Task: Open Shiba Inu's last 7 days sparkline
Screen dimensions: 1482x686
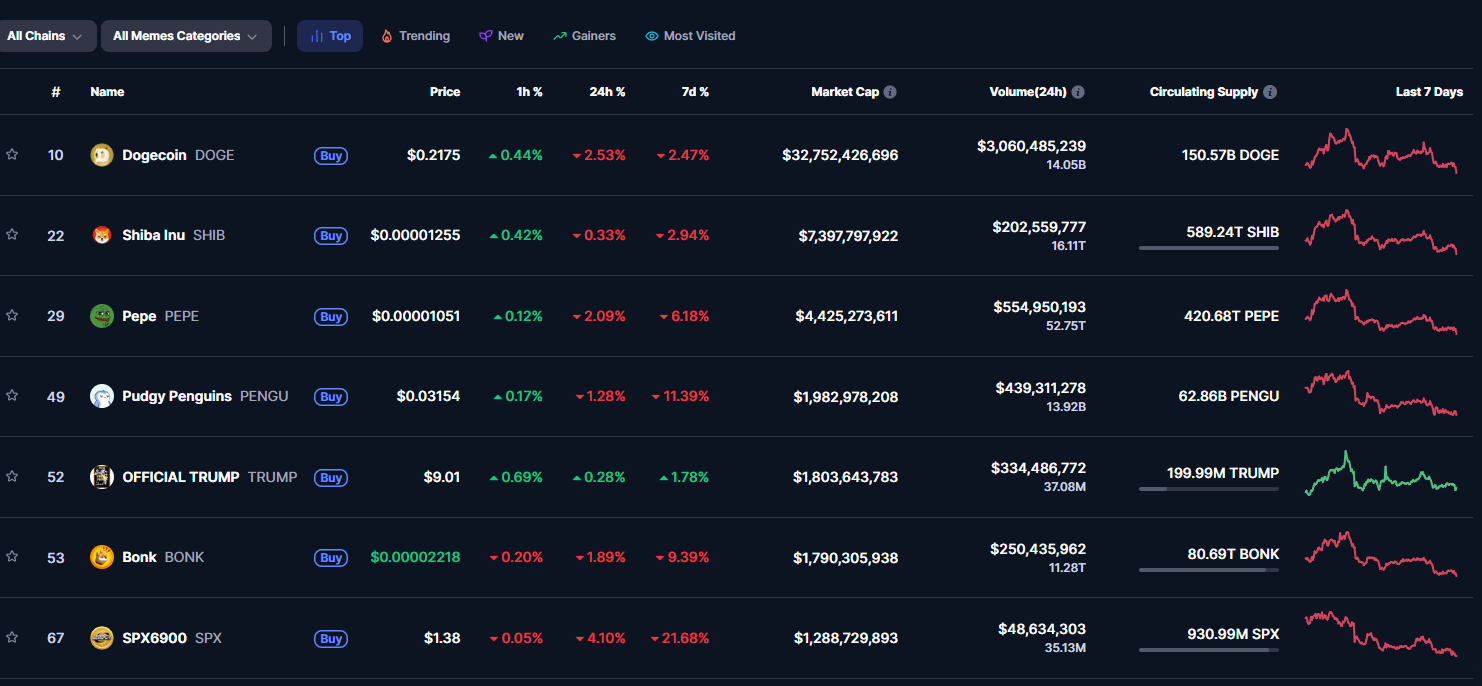Action: pyautogui.click(x=1381, y=232)
